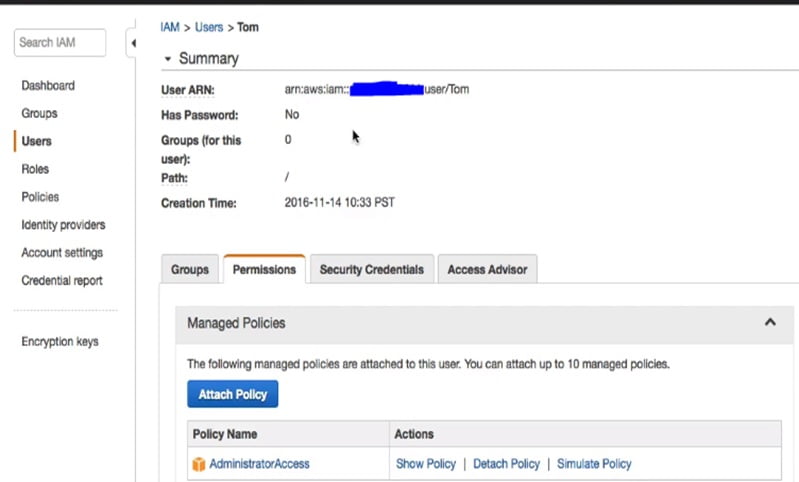This screenshot has width=799, height=482.
Task: Click the AdministratorAccess policy box icon
Action: 199,464
